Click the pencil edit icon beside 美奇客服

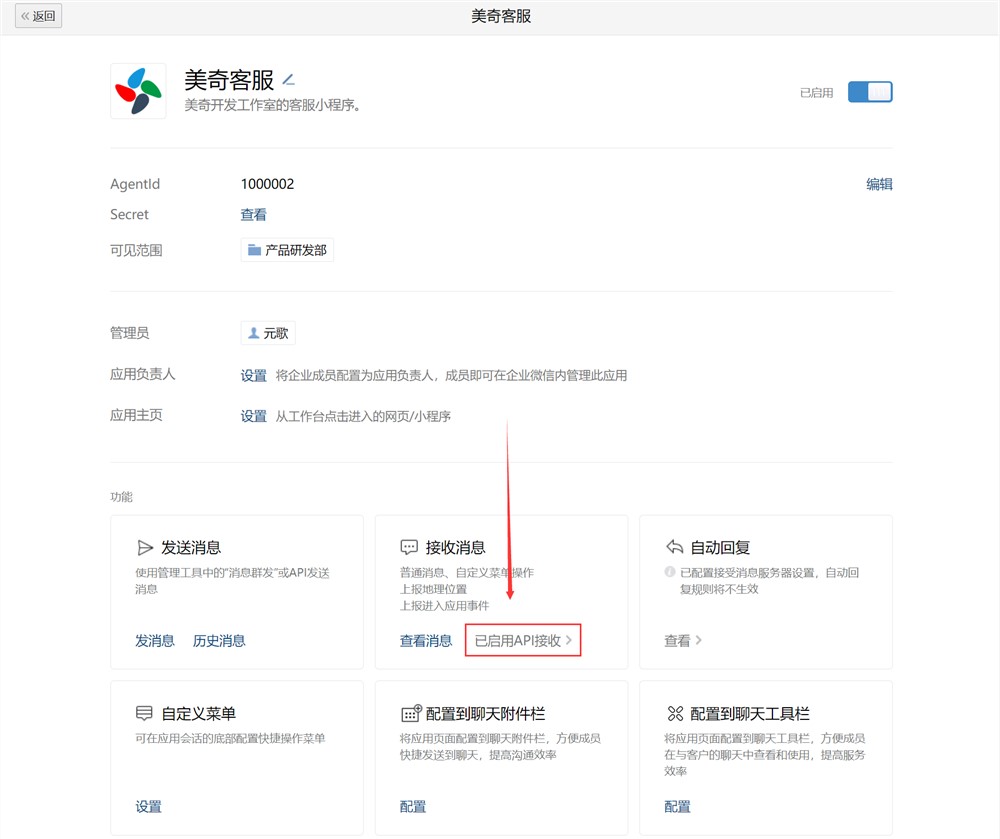288,80
